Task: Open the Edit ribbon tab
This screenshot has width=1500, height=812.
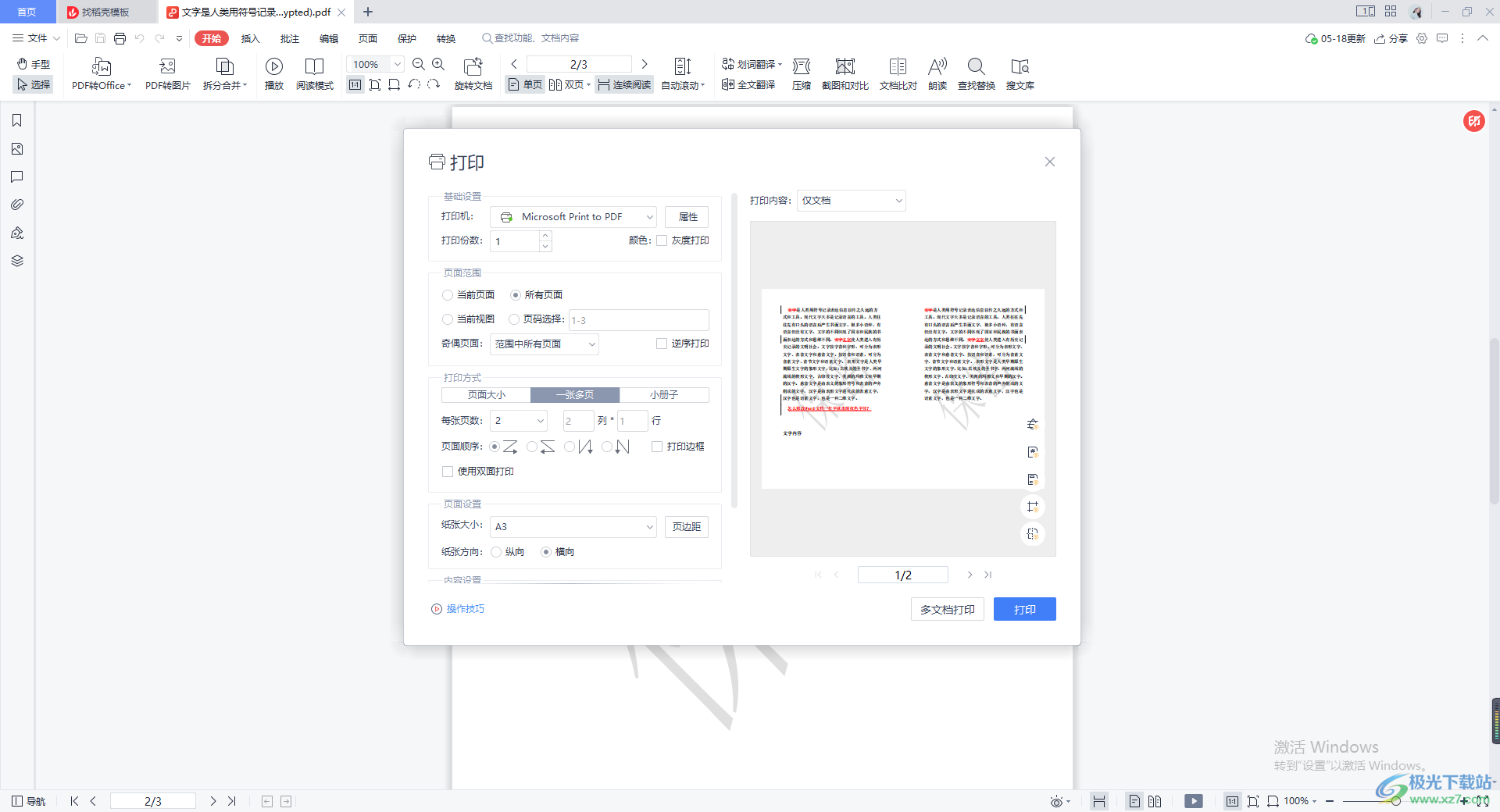Action: pyautogui.click(x=329, y=38)
